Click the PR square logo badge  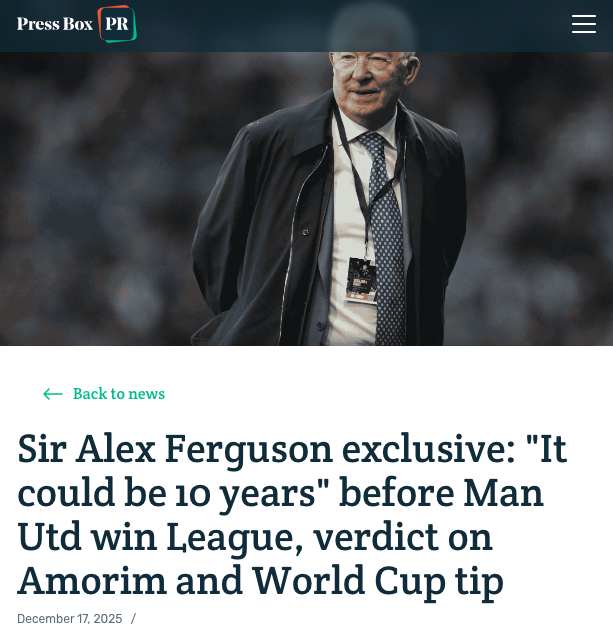click(x=117, y=24)
